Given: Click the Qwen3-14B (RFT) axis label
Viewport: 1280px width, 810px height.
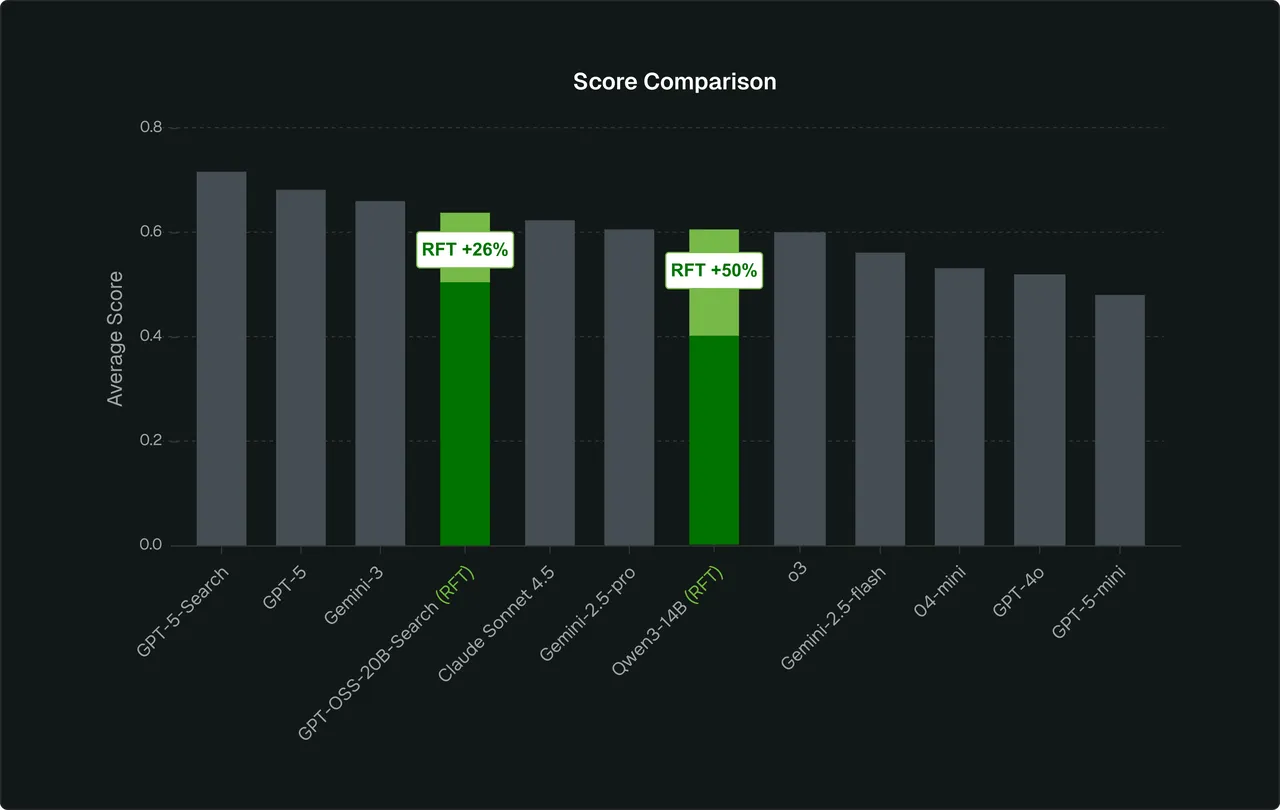Looking at the screenshot, I should pos(667,619).
